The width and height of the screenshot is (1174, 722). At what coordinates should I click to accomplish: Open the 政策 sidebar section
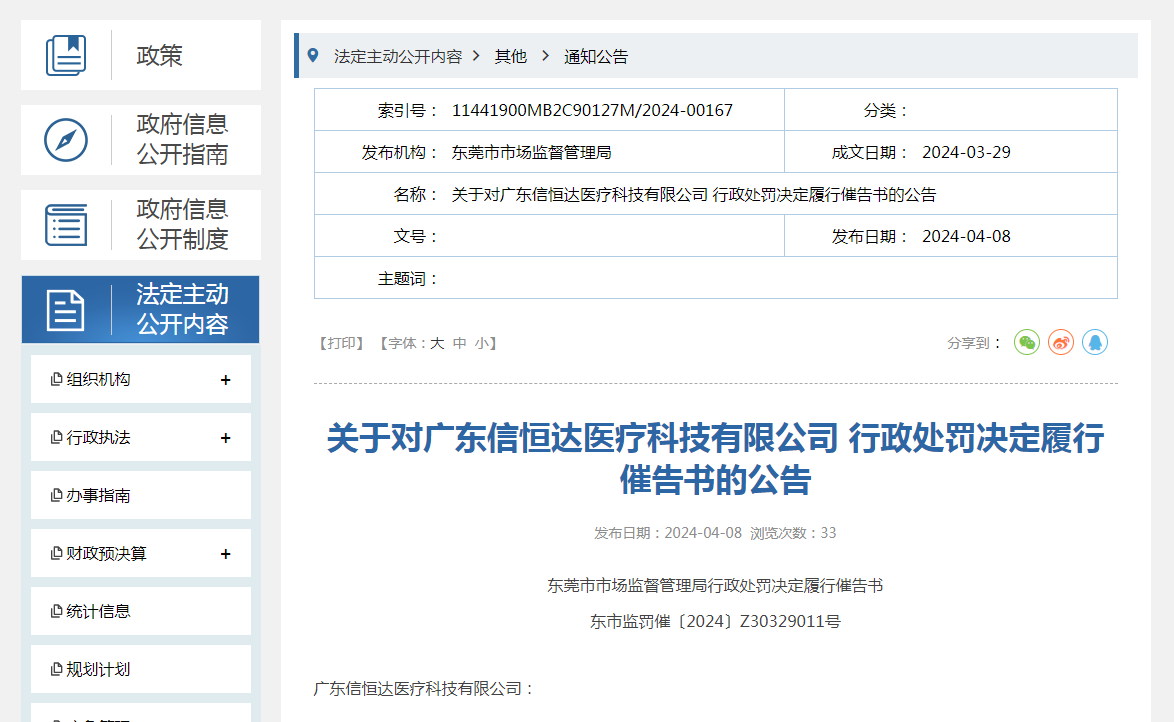pyautogui.click(x=141, y=55)
